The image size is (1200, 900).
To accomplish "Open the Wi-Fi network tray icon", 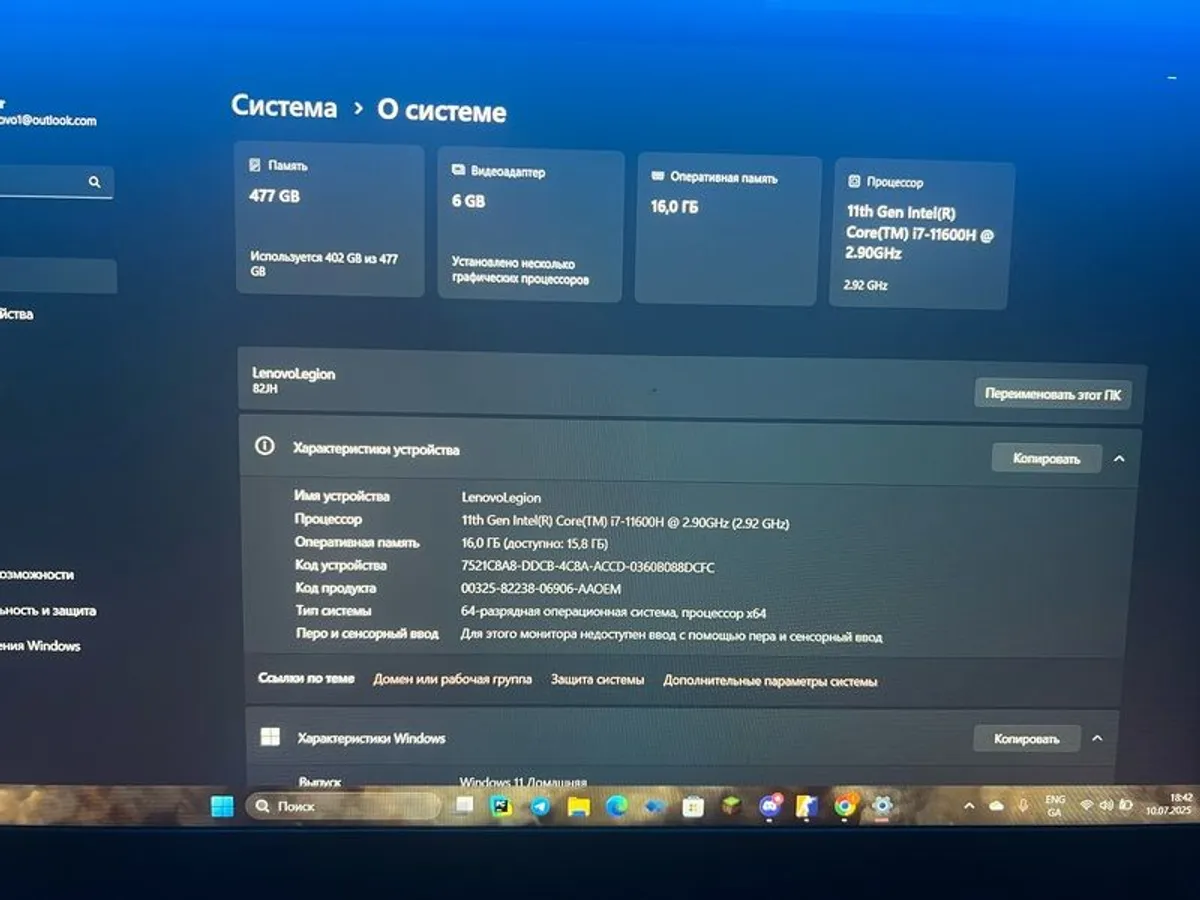I will pos(1087,805).
